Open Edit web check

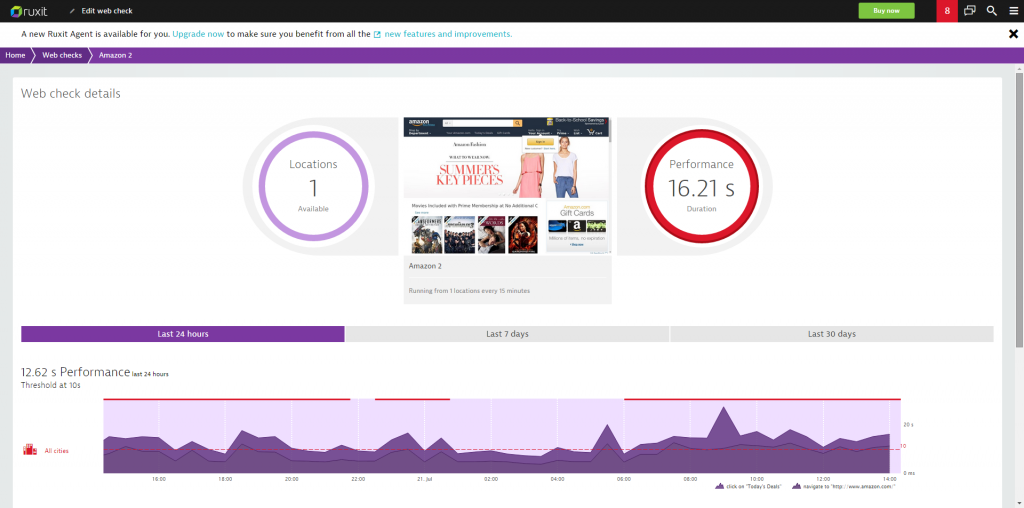pos(107,11)
